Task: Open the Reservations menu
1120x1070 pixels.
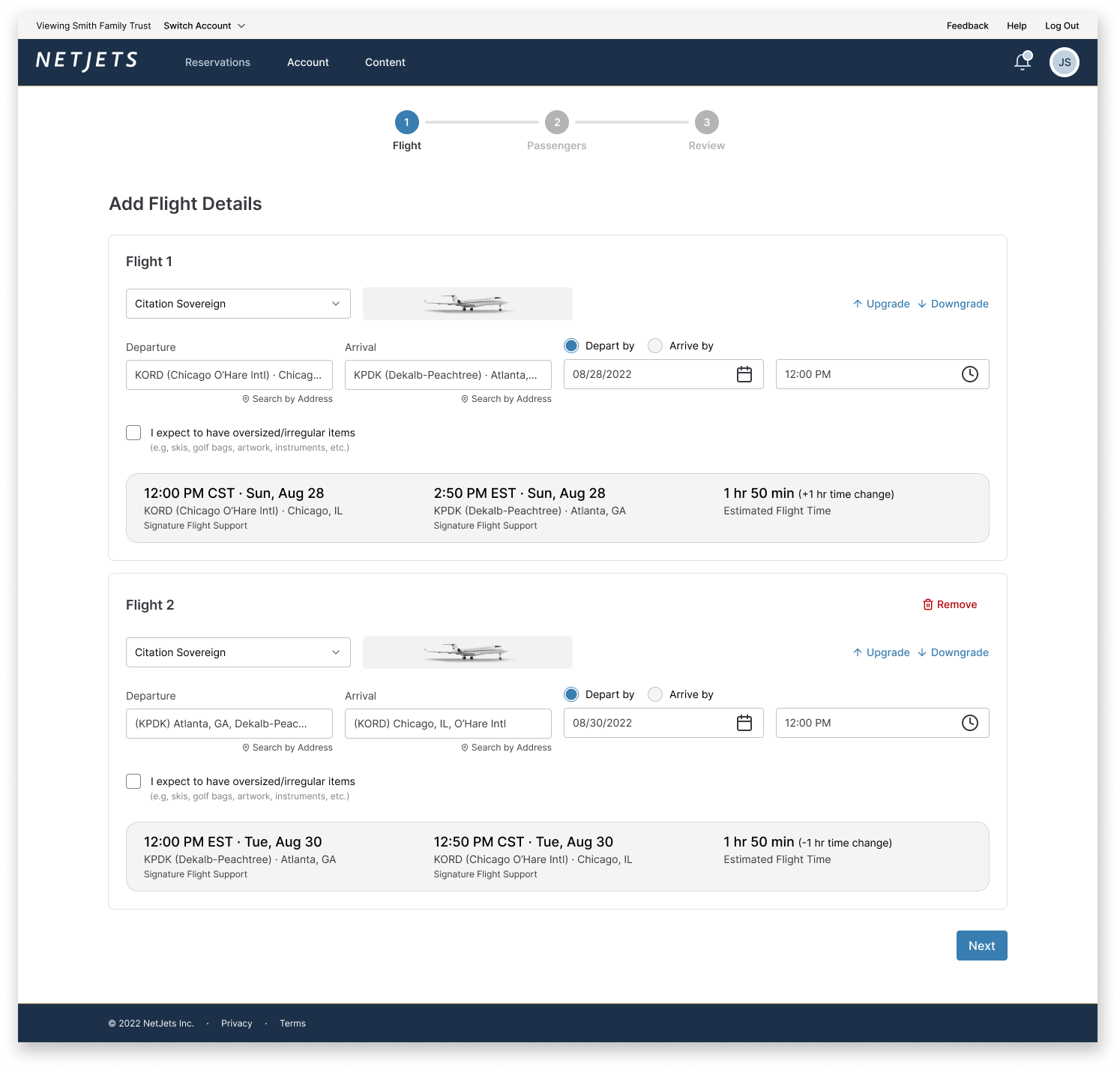Action: pyautogui.click(x=217, y=62)
